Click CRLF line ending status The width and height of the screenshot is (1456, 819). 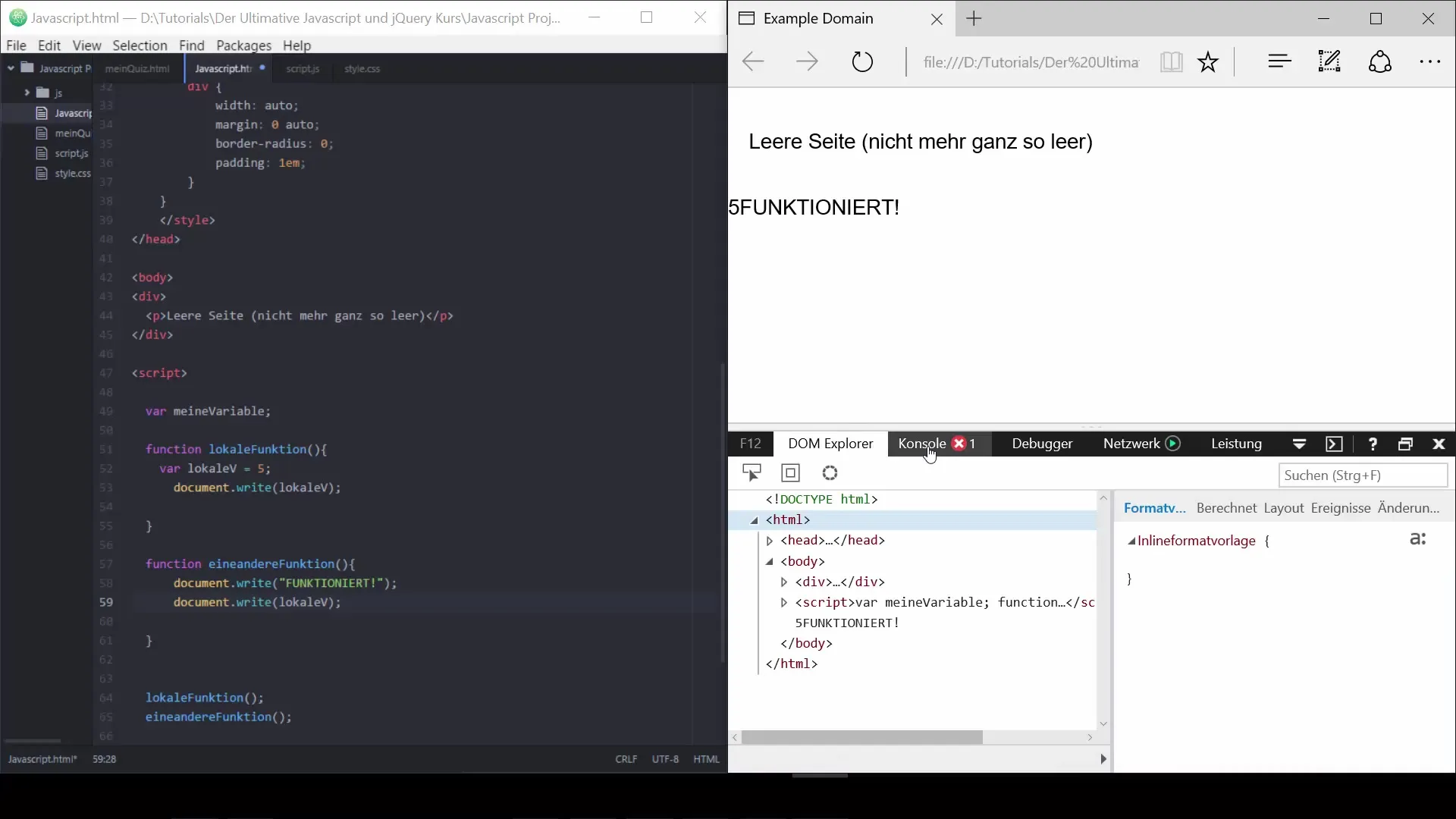626,759
